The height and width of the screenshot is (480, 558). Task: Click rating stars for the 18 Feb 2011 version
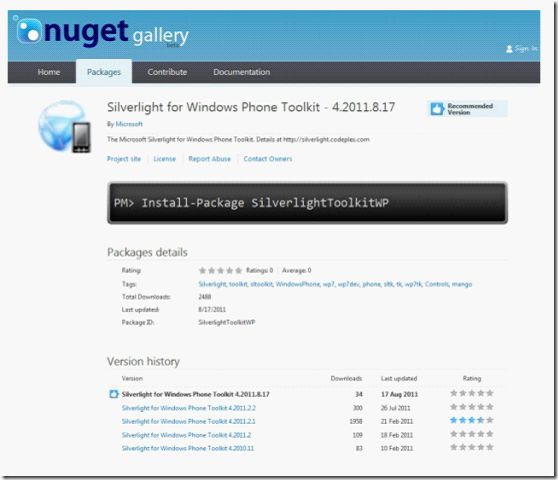[x=472, y=434]
